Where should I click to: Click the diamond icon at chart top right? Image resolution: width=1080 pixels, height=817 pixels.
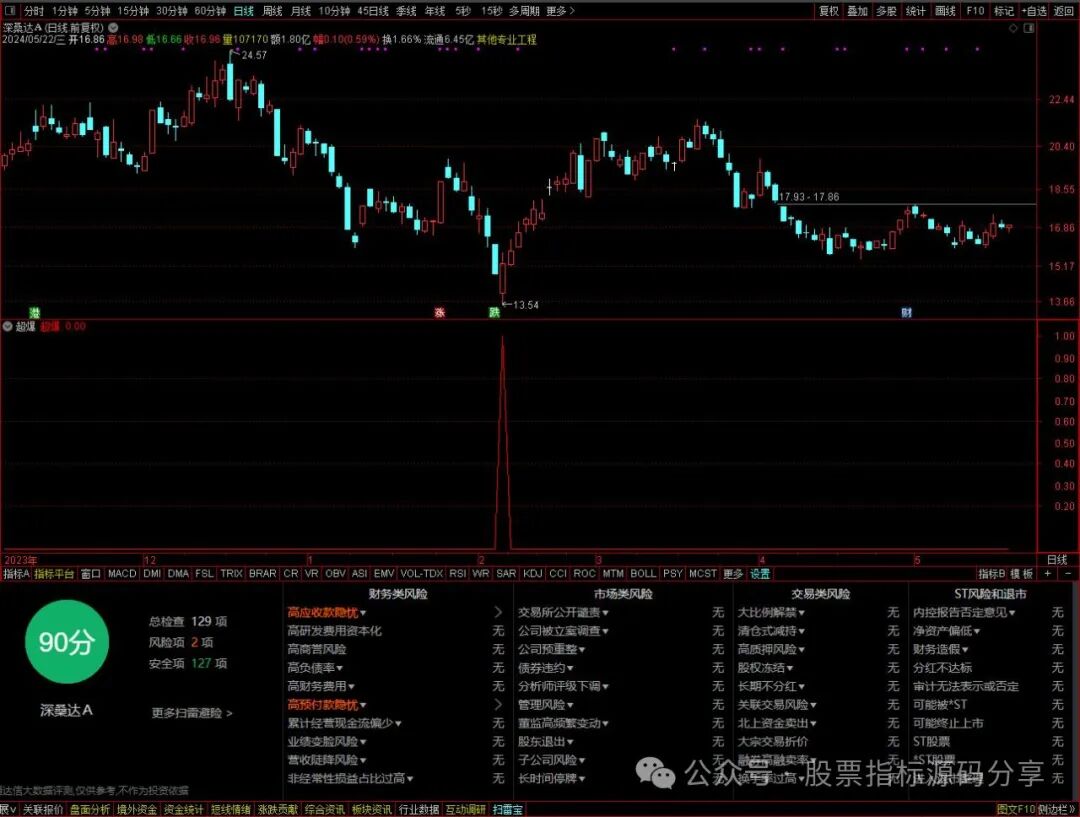click(x=1013, y=28)
